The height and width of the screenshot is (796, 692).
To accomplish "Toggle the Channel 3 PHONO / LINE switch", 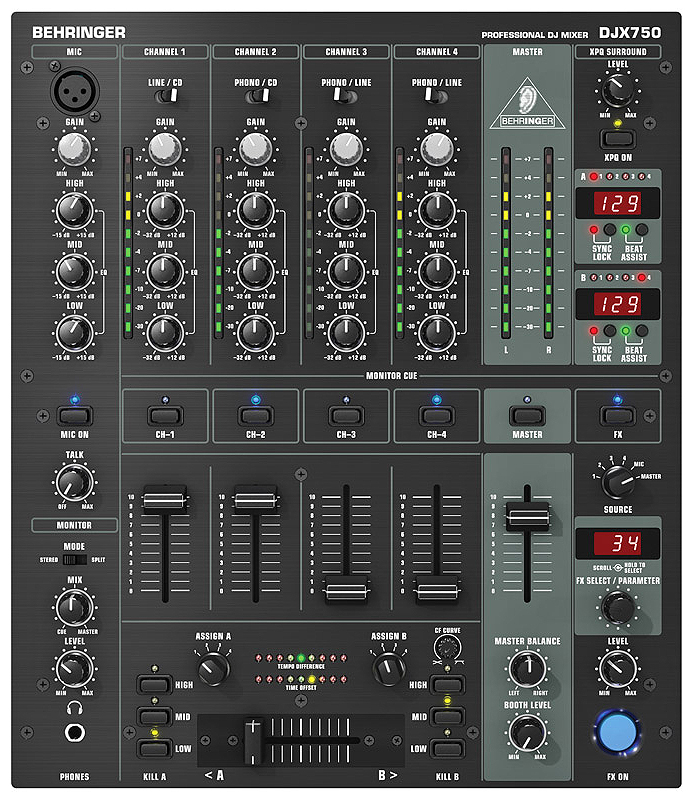I will coord(345,95).
